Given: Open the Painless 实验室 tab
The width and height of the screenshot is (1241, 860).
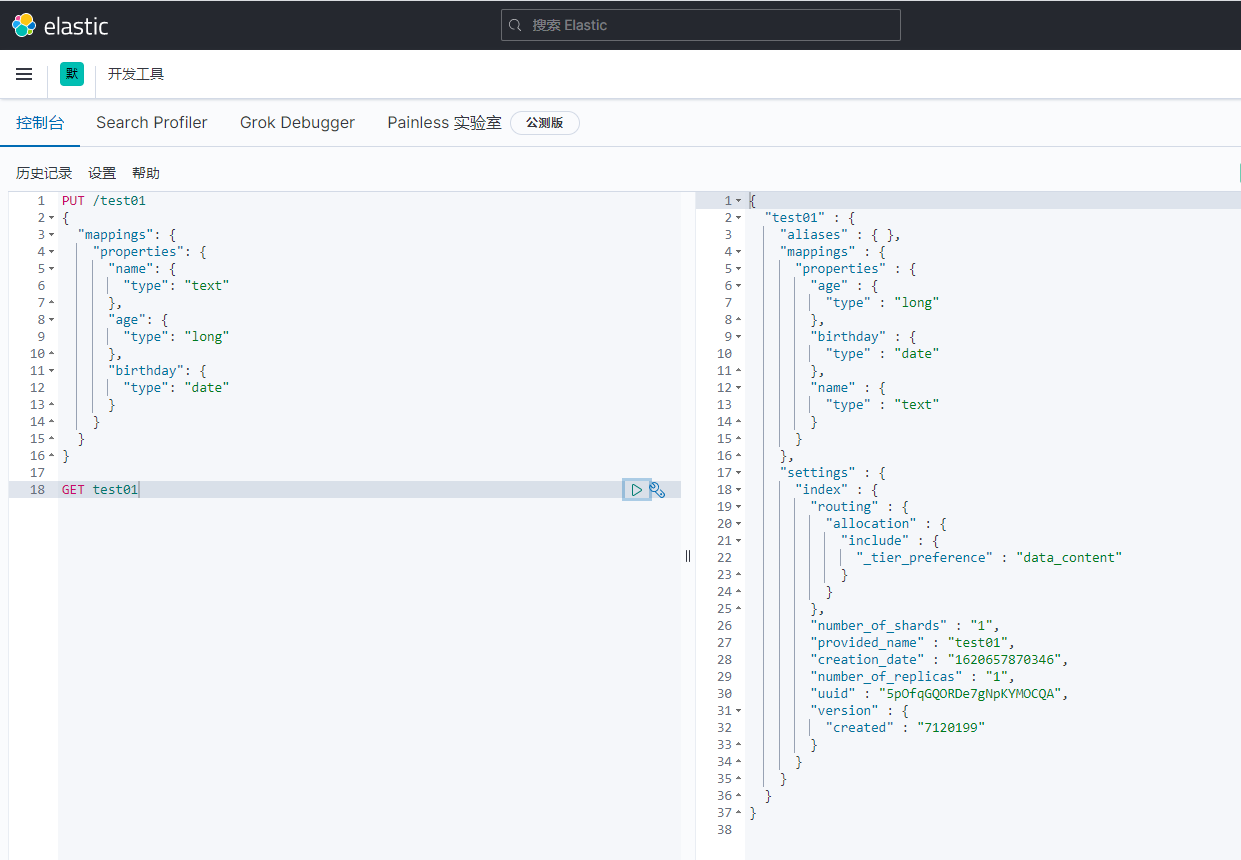Looking at the screenshot, I should [x=444, y=123].
